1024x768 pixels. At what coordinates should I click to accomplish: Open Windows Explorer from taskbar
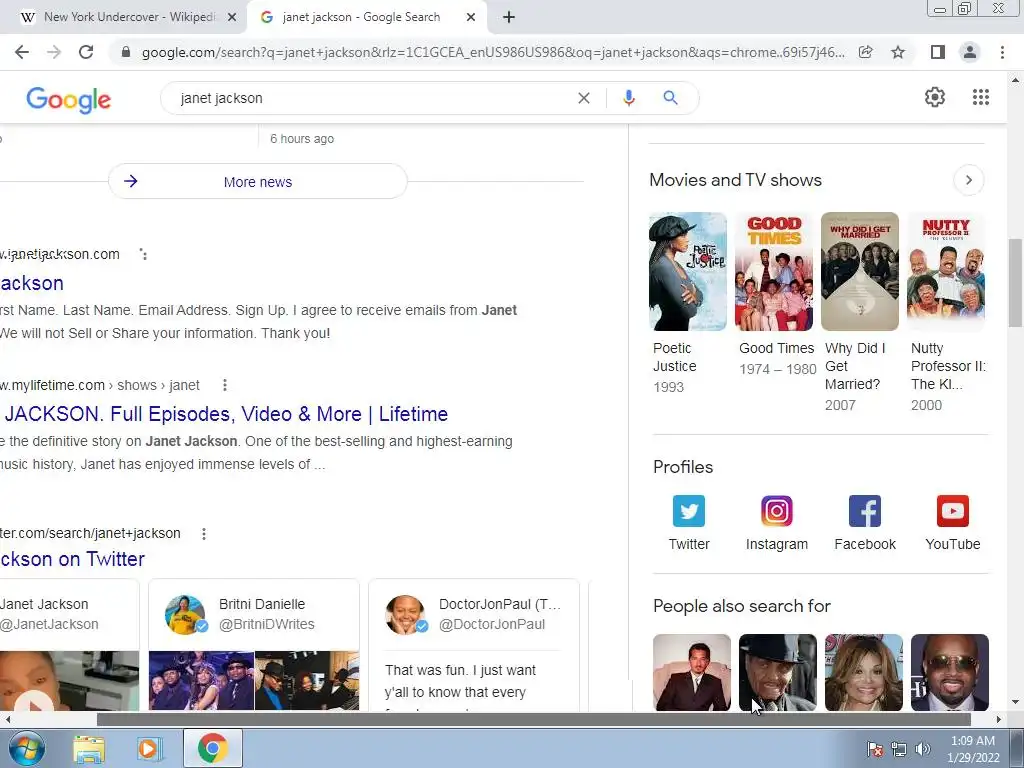(89, 748)
